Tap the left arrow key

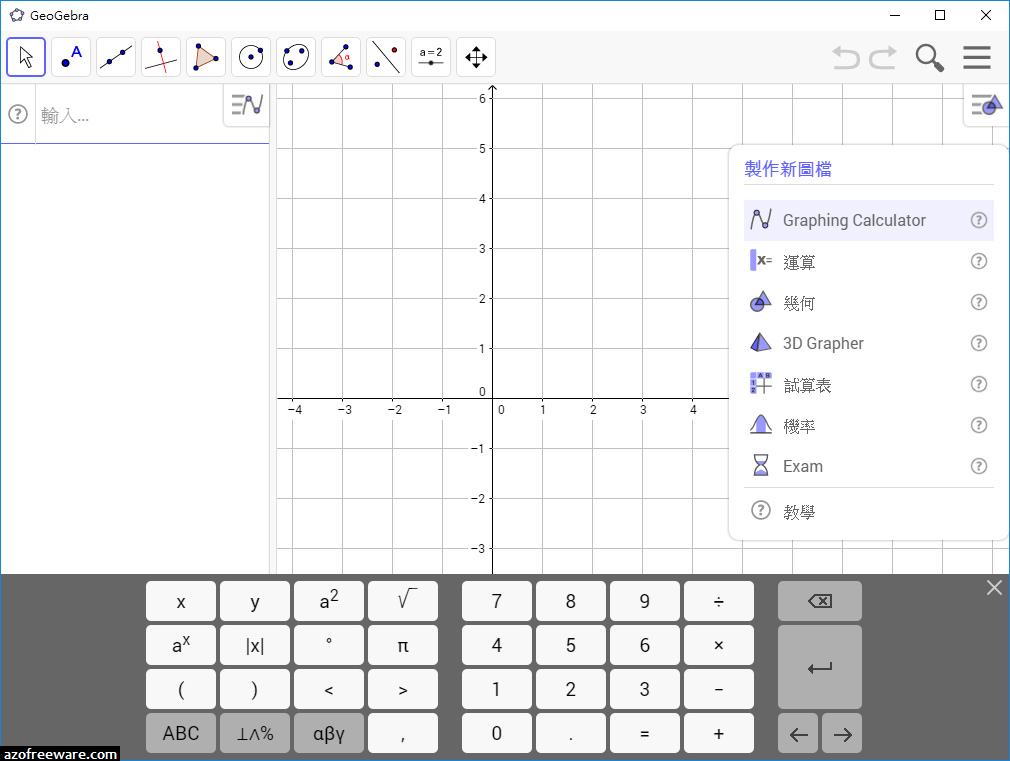tap(798, 733)
